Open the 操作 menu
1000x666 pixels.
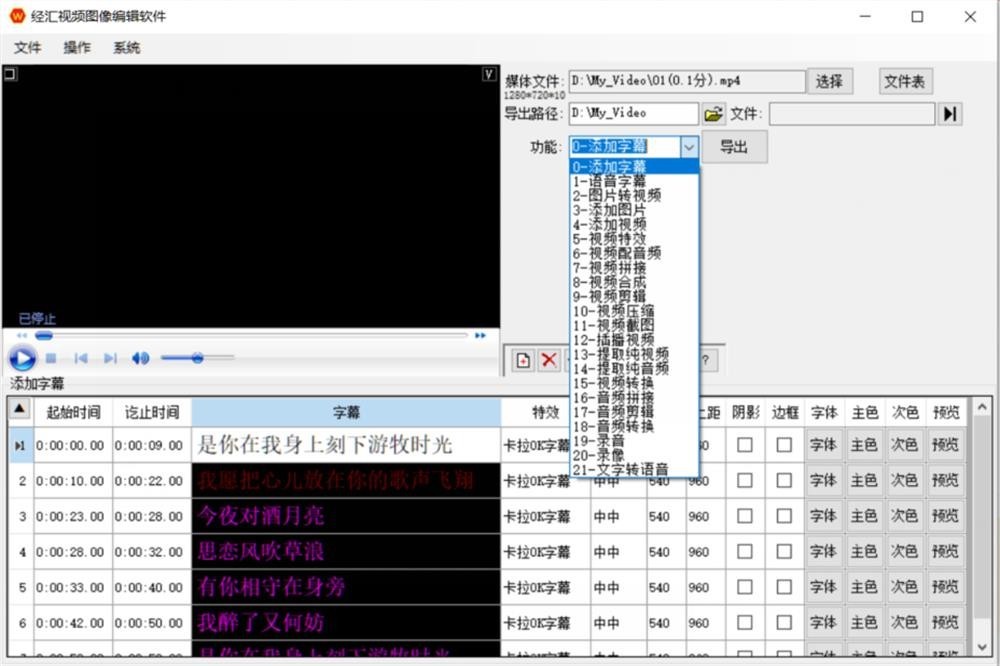[77, 47]
